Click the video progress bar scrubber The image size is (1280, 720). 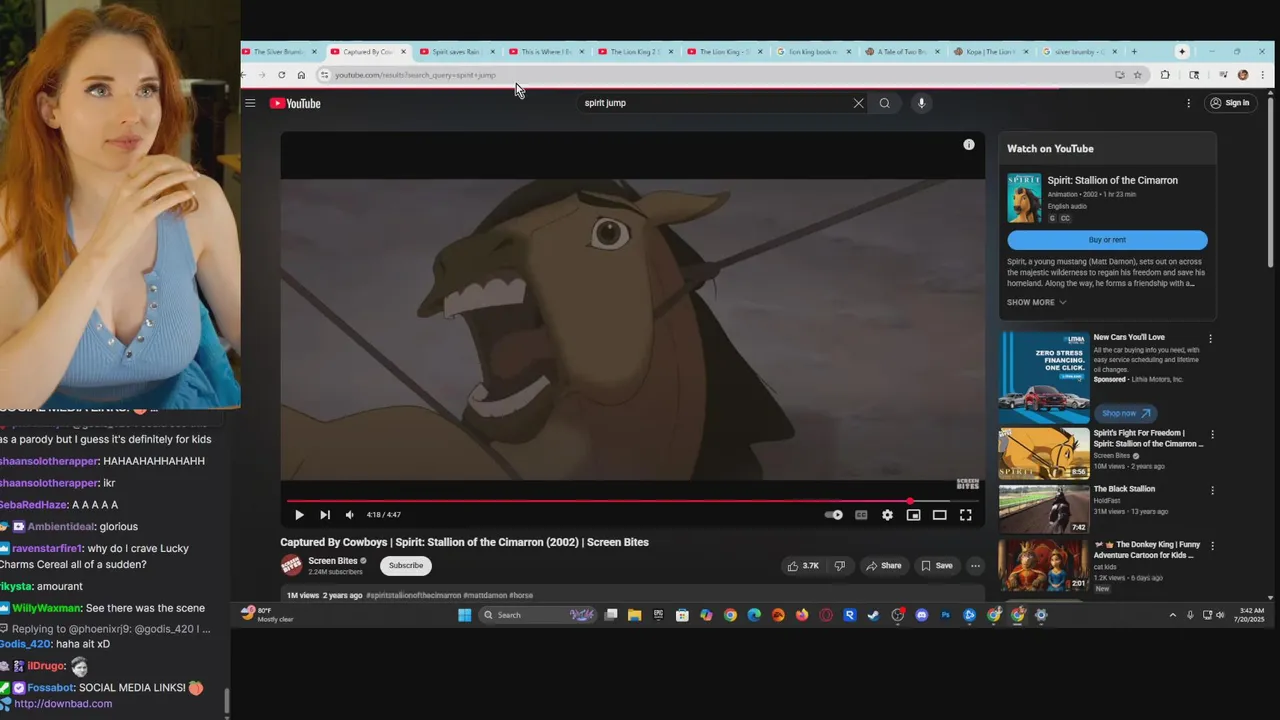click(910, 501)
